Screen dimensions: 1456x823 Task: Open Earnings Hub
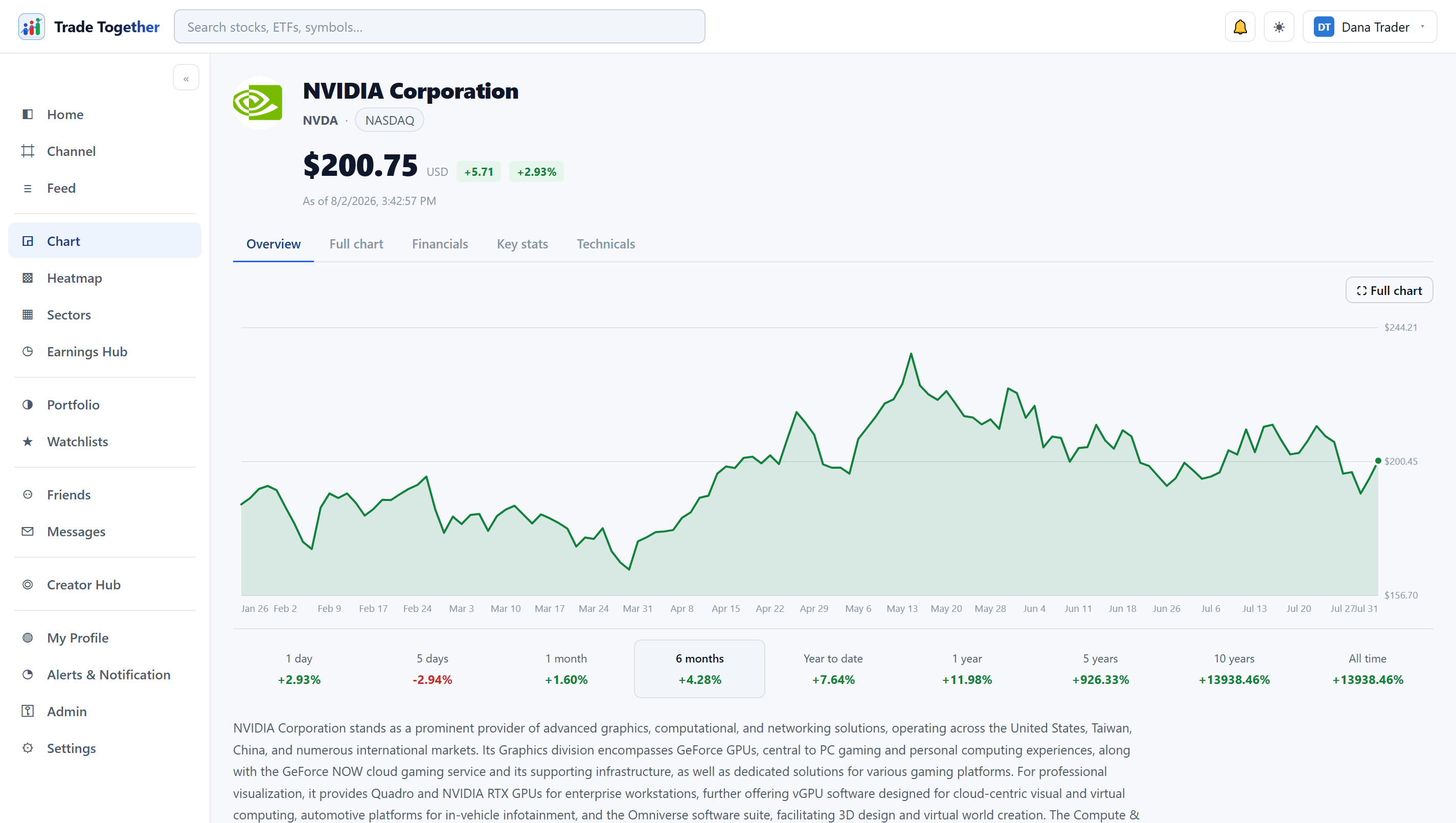click(x=105, y=352)
